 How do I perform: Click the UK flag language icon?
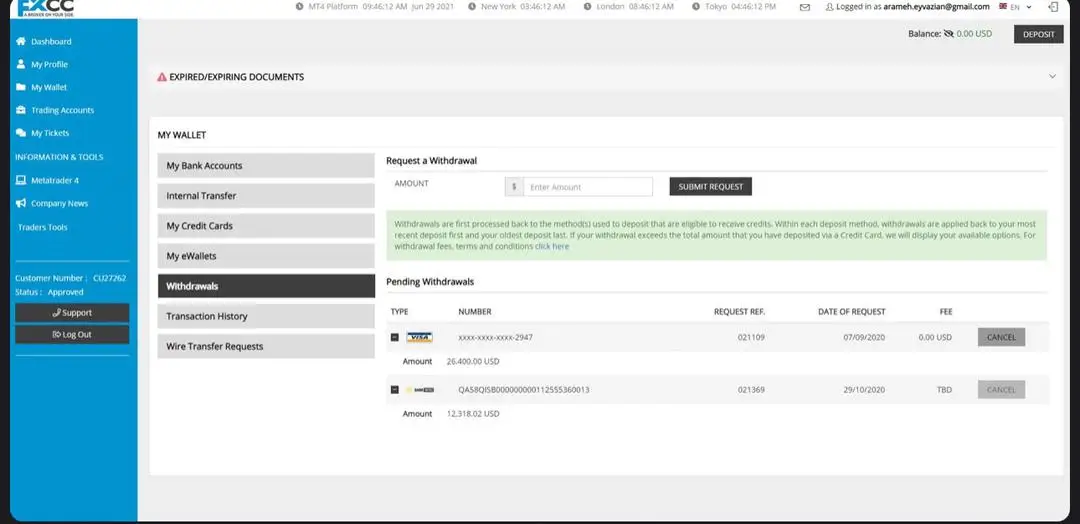click(1003, 6)
